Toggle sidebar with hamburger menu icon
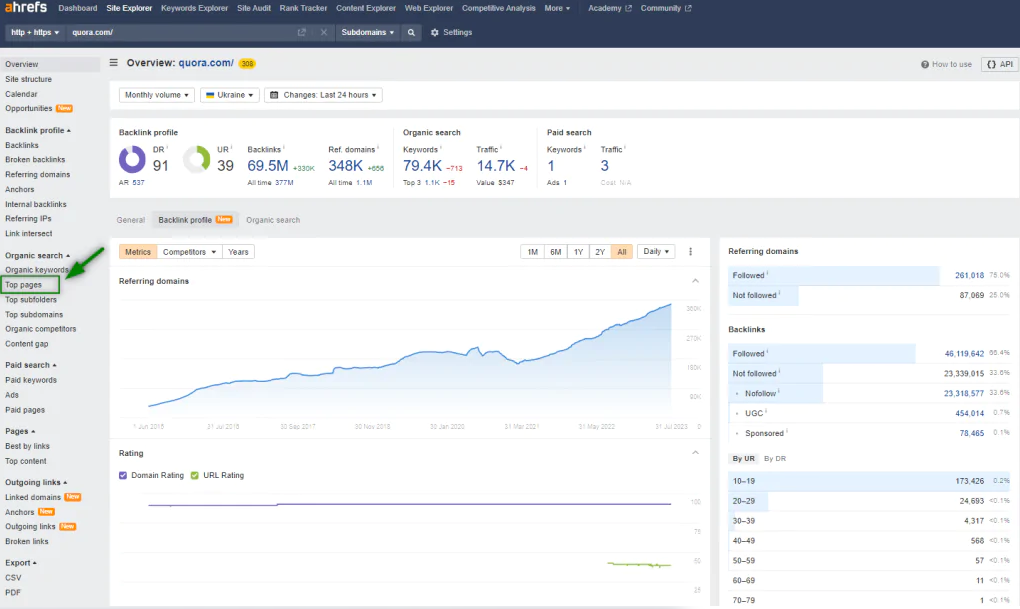The width and height of the screenshot is (1020, 609). pos(114,63)
